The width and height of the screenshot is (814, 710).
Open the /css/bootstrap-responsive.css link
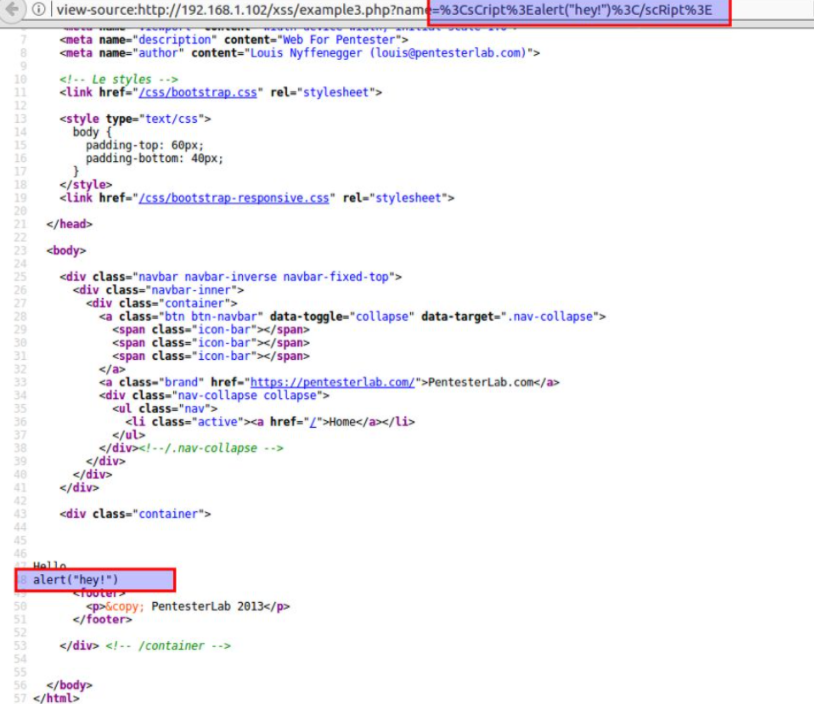234,198
